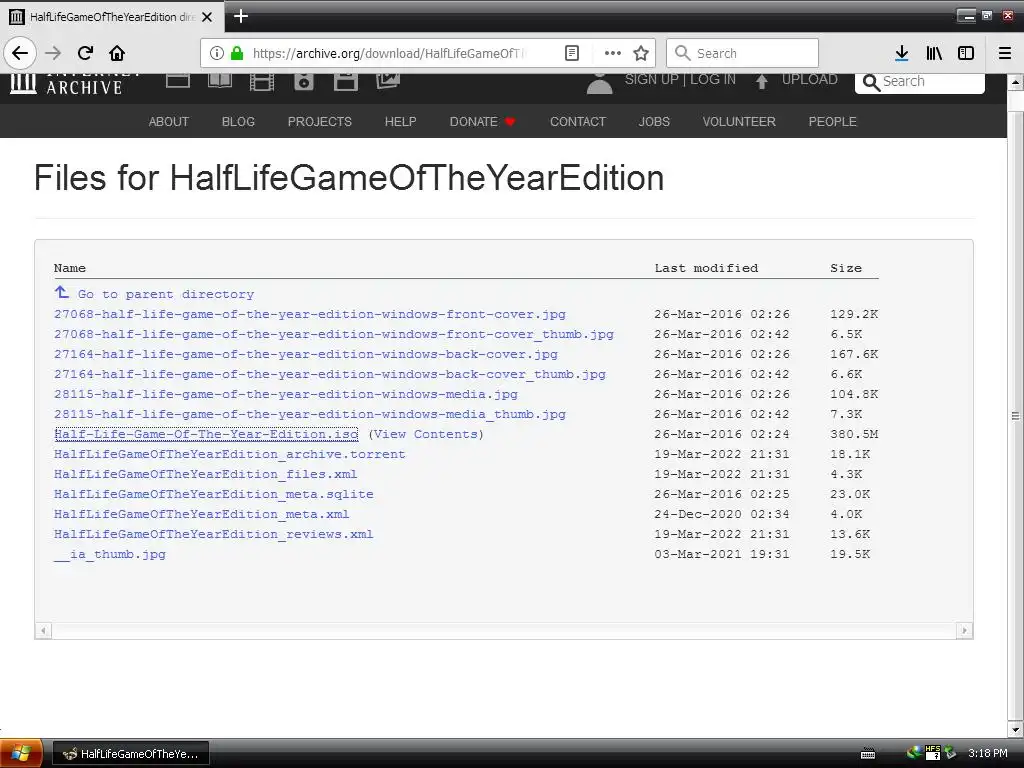
Task: Open __ia_thumb.jpg file link
Action: pyautogui.click(x=110, y=554)
